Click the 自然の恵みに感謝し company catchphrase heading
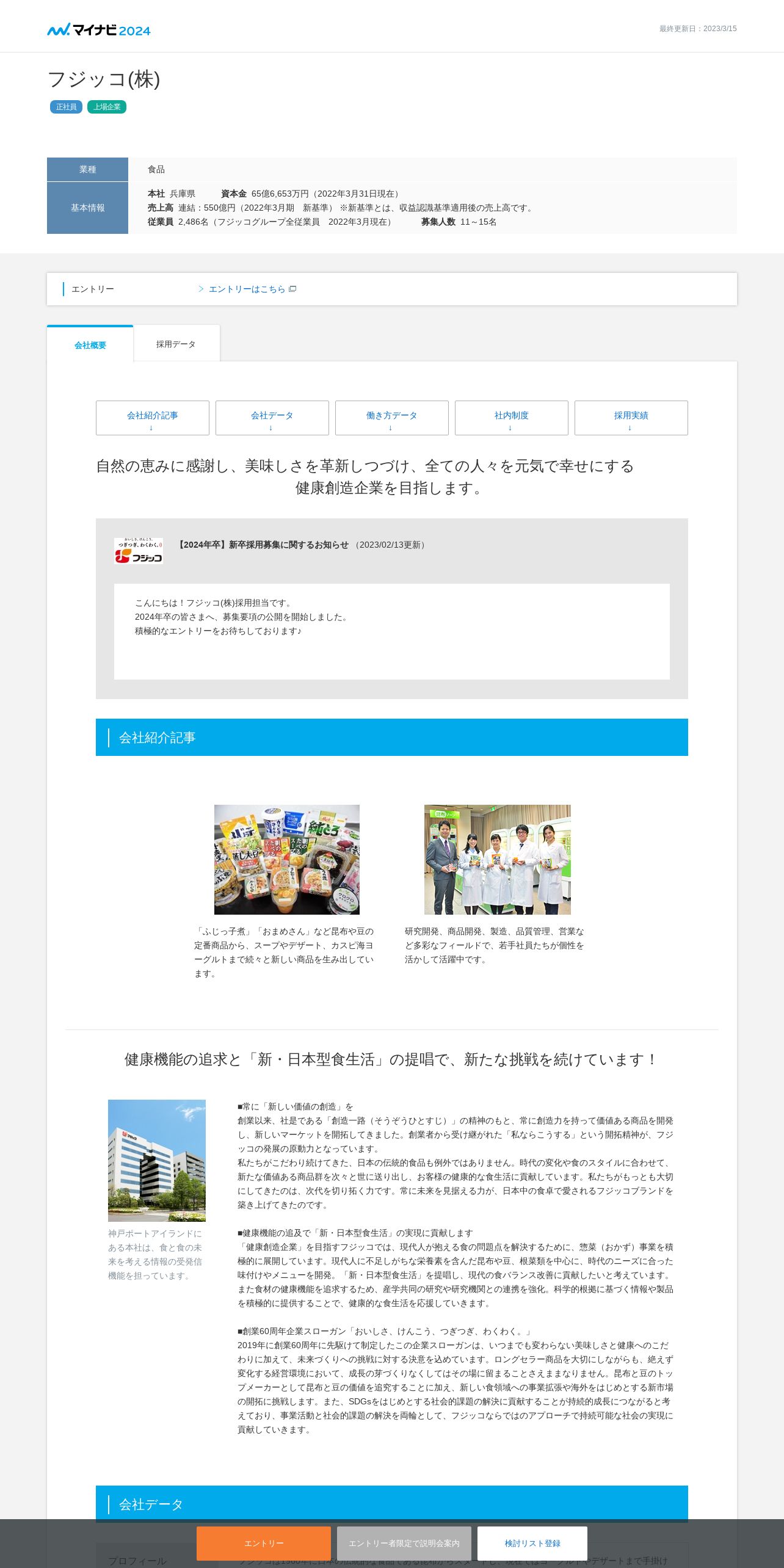The height and width of the screenshot is (1568, 784). [x=365, y=477]
